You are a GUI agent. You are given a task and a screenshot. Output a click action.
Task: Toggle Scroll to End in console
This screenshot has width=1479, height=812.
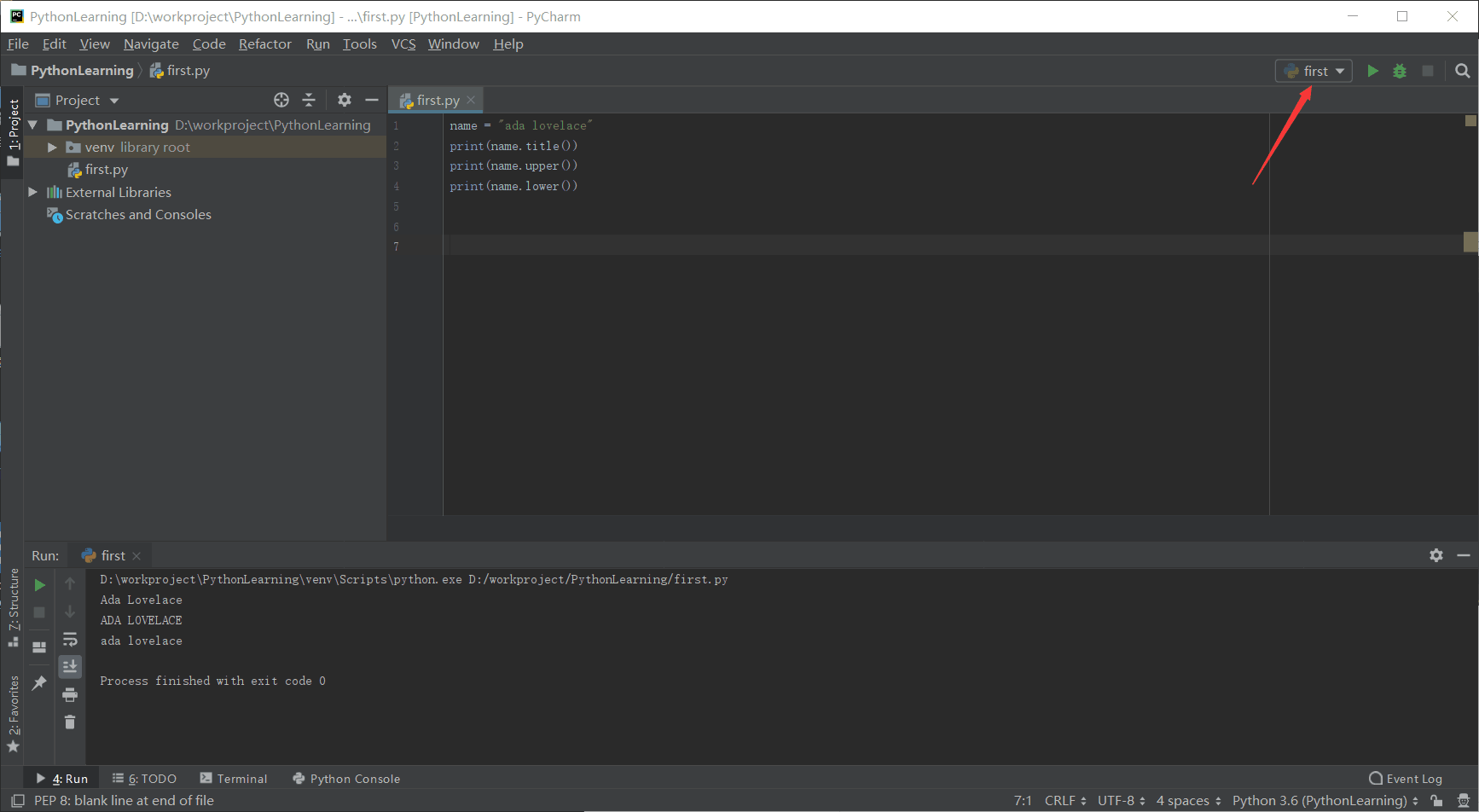tap(71, 666)
